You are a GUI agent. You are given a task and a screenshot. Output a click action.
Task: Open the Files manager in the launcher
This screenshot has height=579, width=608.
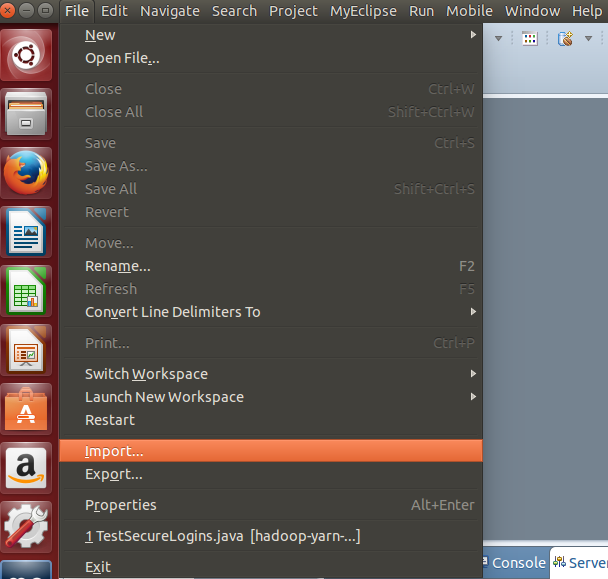(x=28, y=115)
